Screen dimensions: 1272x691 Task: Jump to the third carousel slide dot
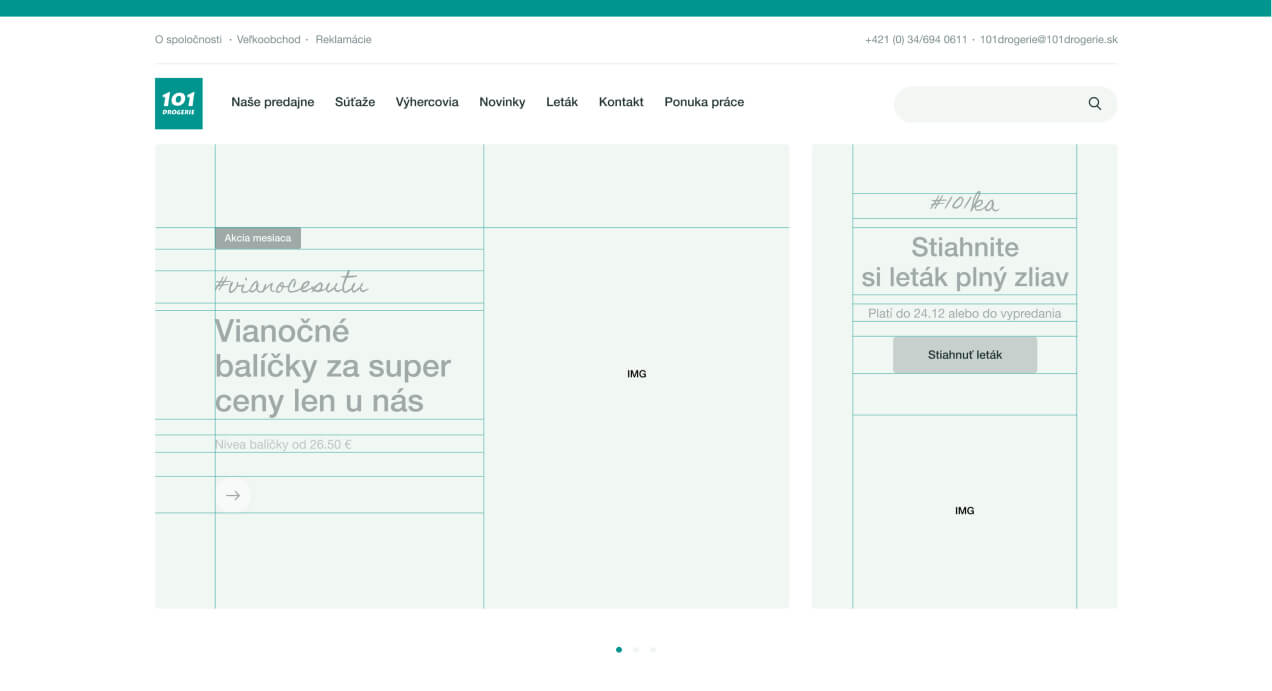pyautogui.click(x=653, y=650)
